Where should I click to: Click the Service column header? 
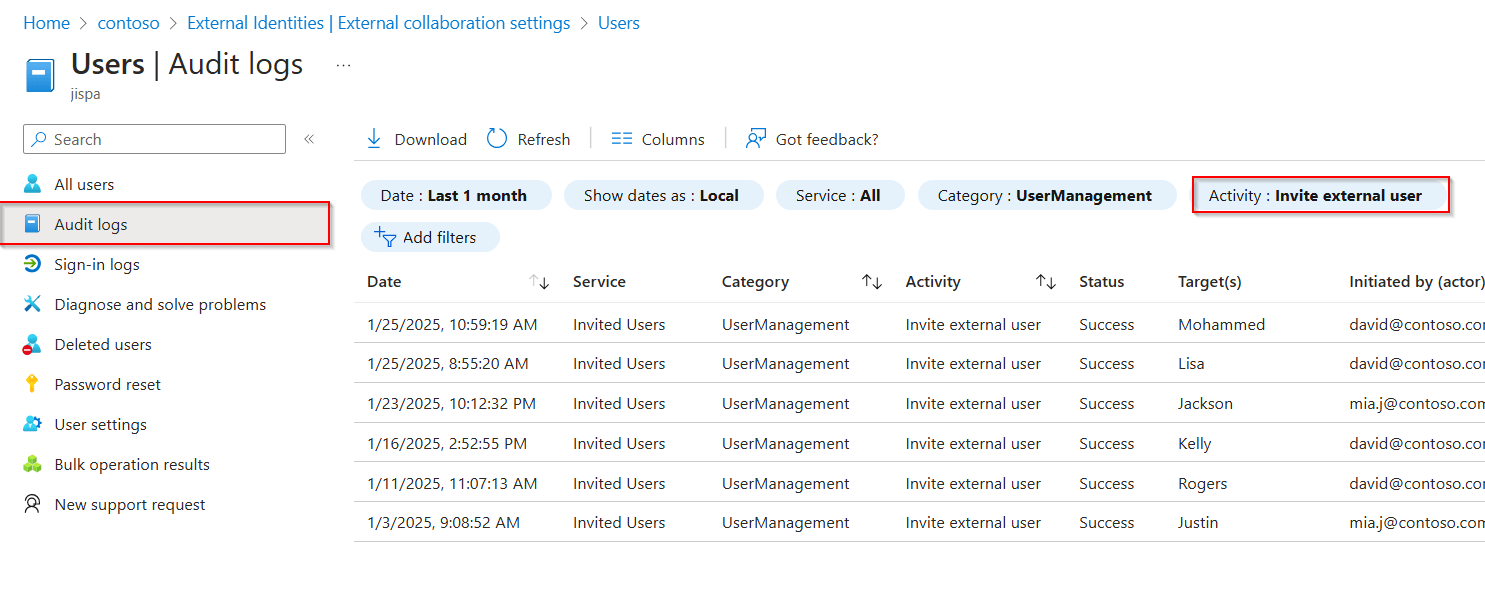(x=599, y=282)
